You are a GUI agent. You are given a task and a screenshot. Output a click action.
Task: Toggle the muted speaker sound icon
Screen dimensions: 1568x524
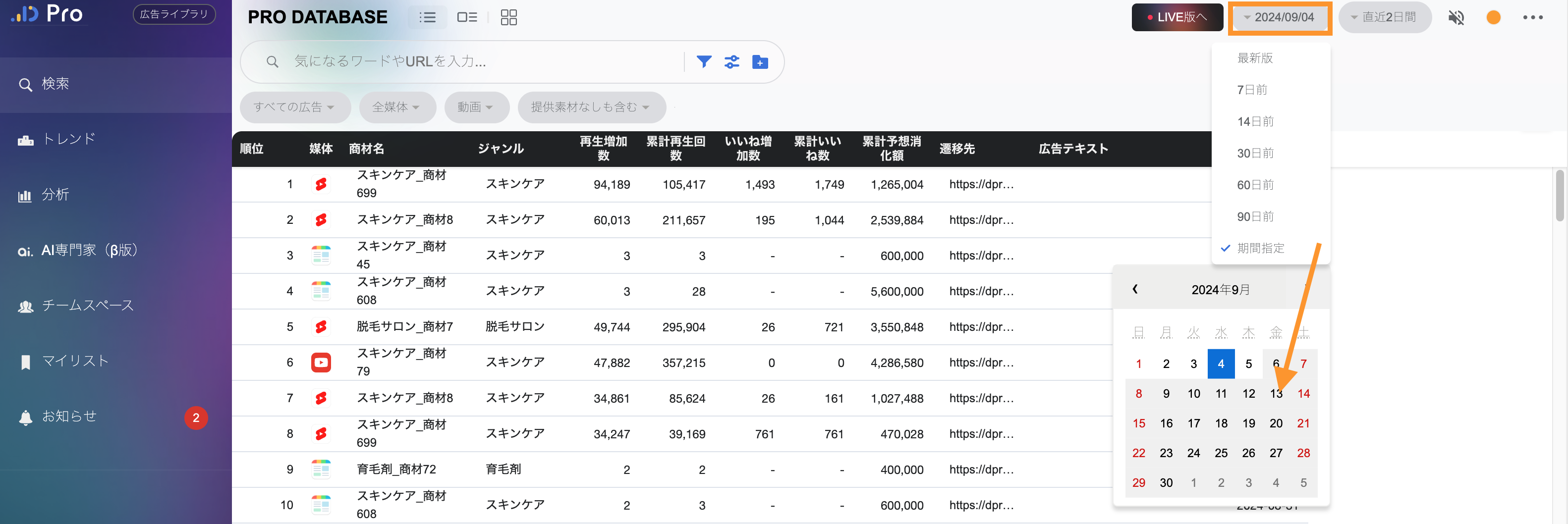point(1456,17)
